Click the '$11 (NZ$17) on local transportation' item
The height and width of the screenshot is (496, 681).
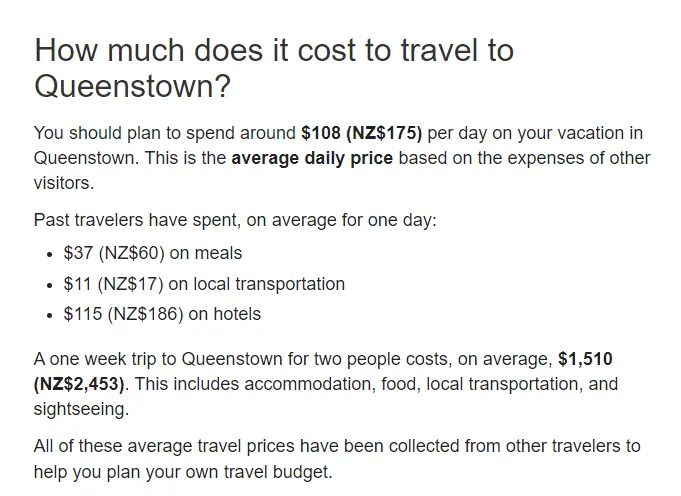204,284
